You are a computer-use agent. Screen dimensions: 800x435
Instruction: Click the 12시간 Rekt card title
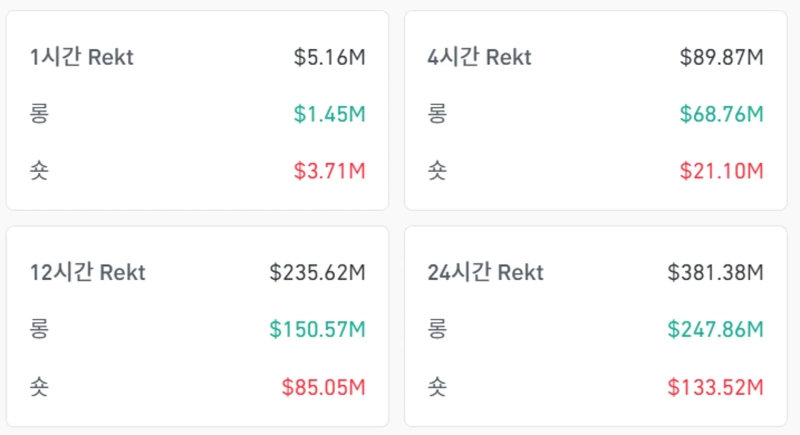click(x=88, y=272)
